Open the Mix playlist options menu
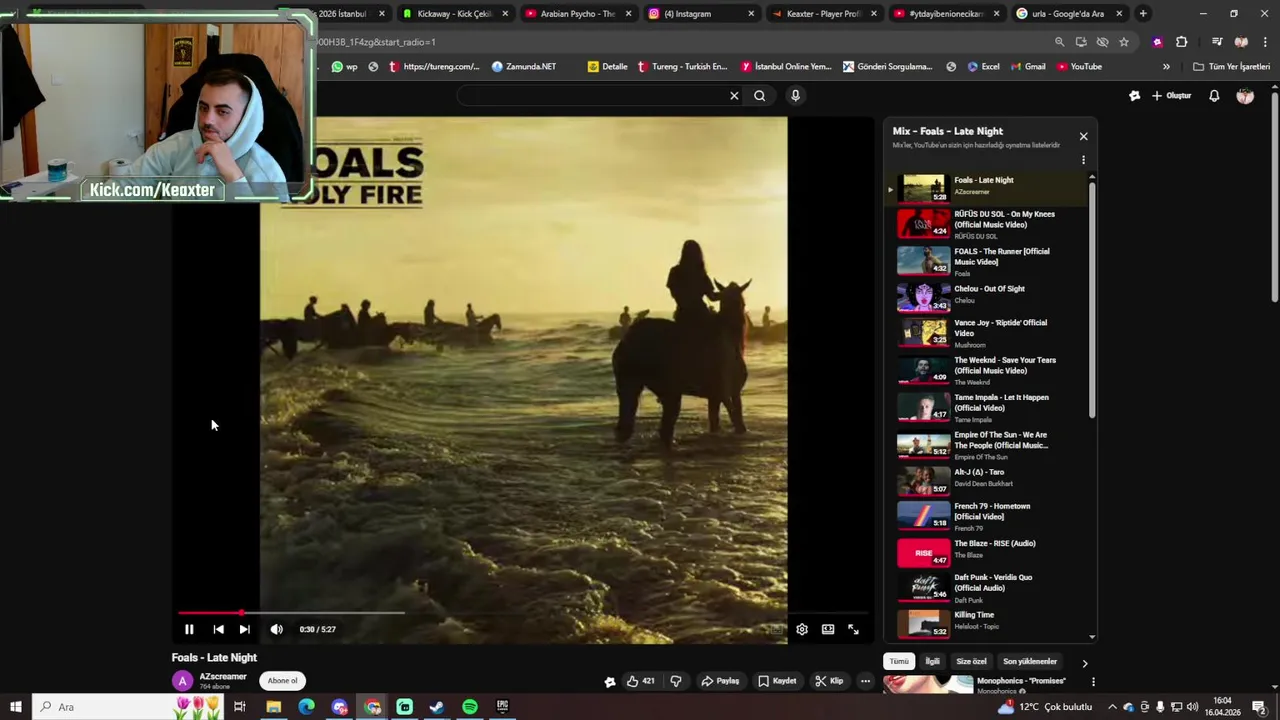This screenshot has width=1280, height=720. pos(1083,160)
